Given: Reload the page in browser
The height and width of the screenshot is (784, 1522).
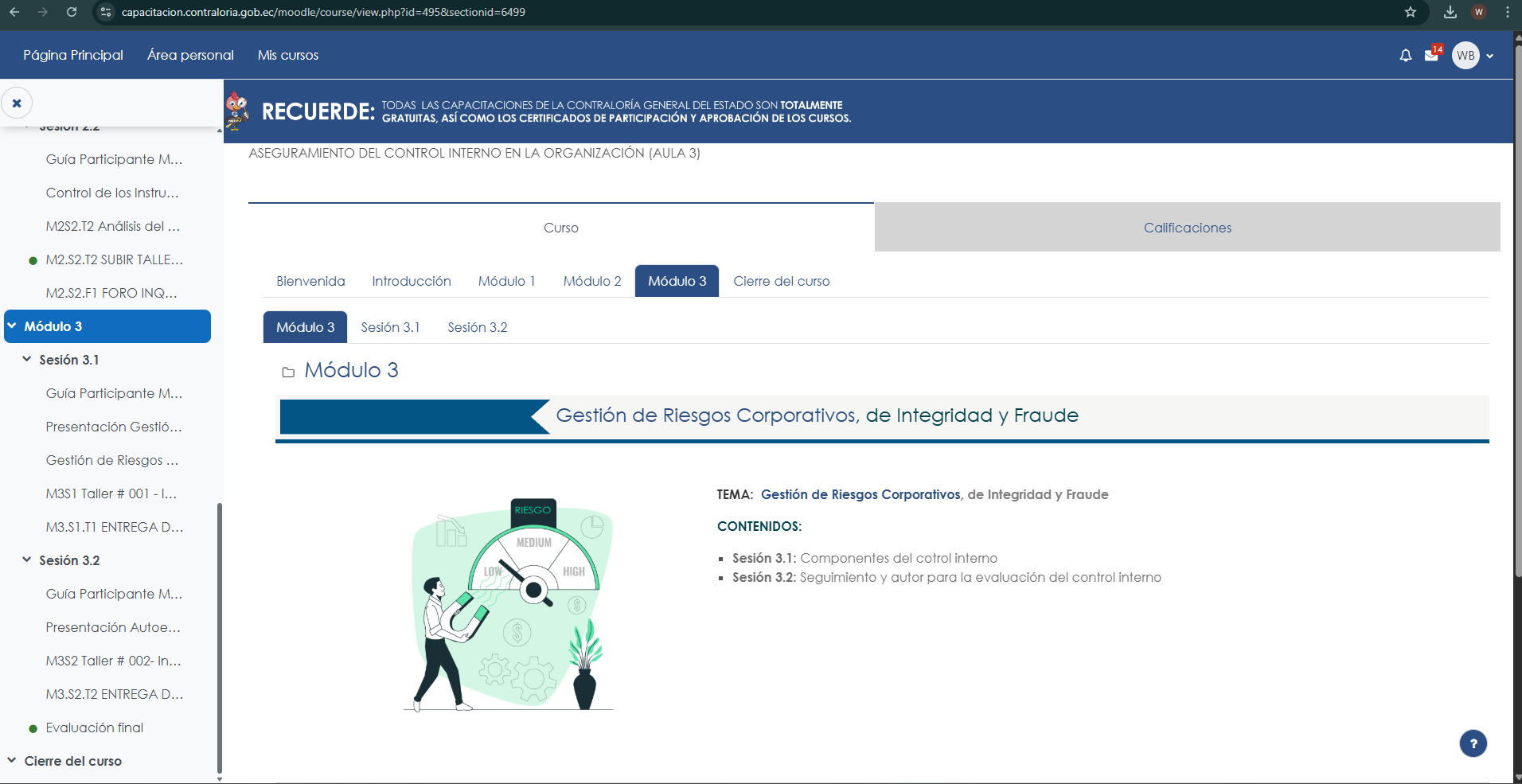Looking at the screenshot, I should (72, 12).
